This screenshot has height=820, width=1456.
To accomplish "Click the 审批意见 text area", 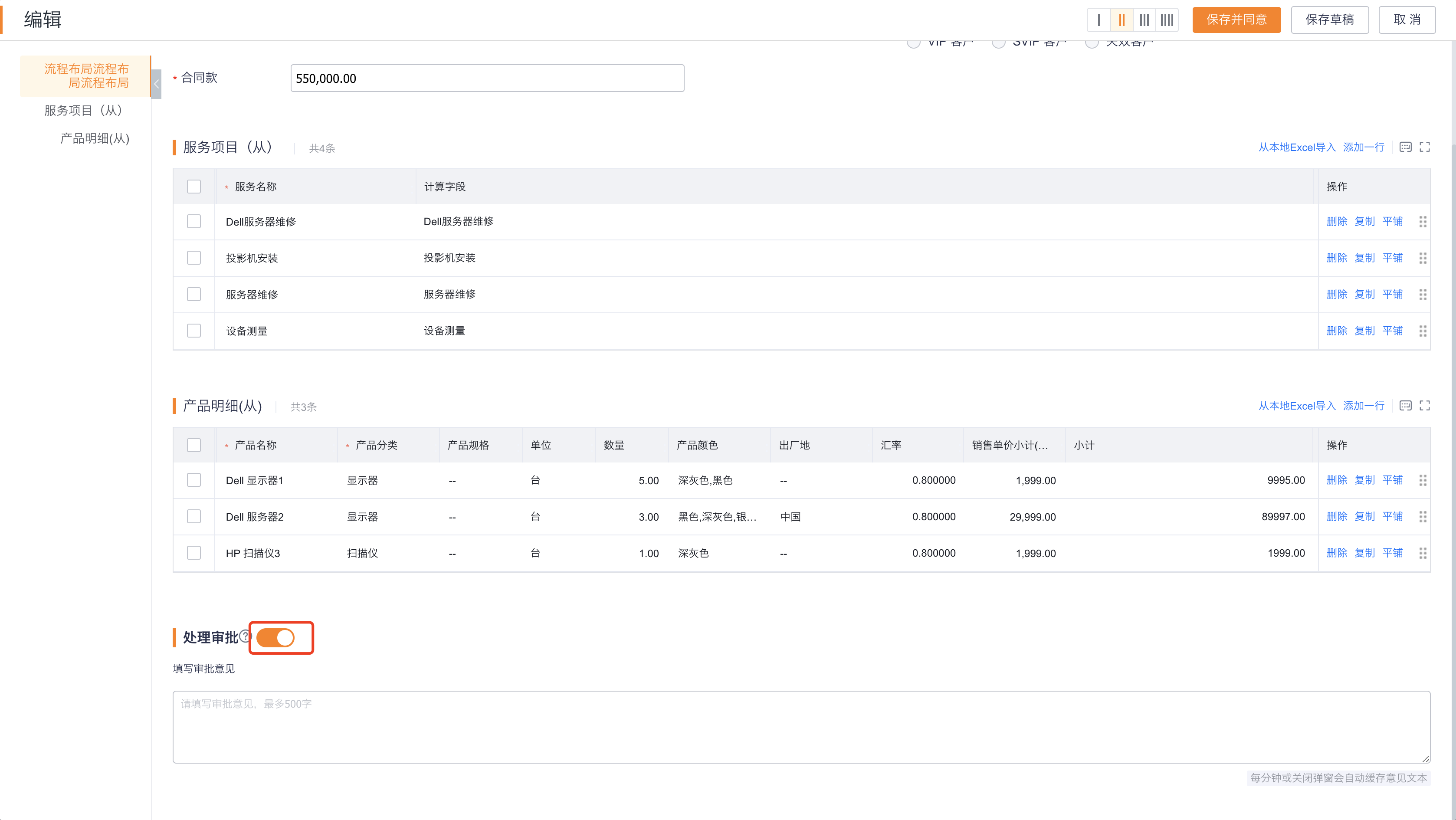I will 801,727.
